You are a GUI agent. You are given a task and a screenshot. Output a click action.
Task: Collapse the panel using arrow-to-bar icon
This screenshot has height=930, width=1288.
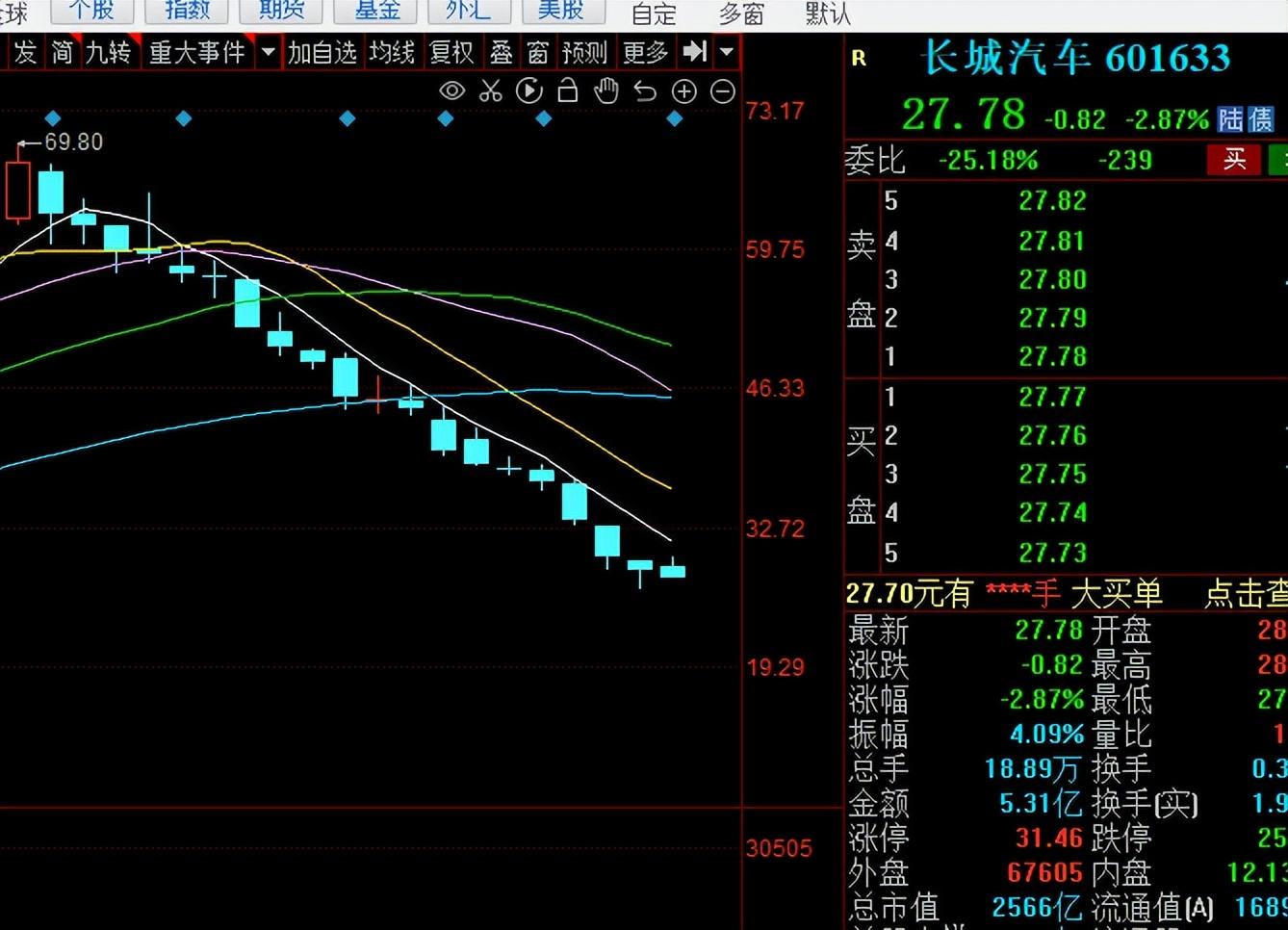[x=694, y=51]
